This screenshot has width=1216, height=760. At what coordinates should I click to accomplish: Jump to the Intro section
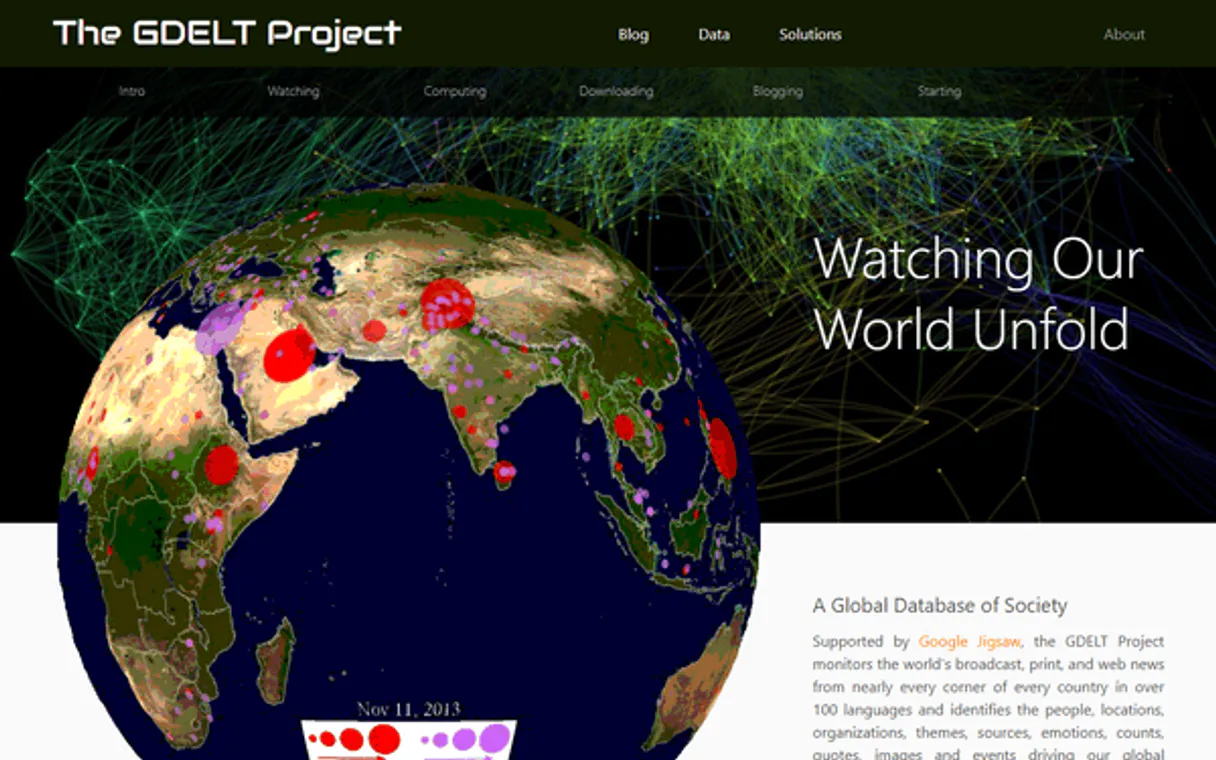(132, 91)
